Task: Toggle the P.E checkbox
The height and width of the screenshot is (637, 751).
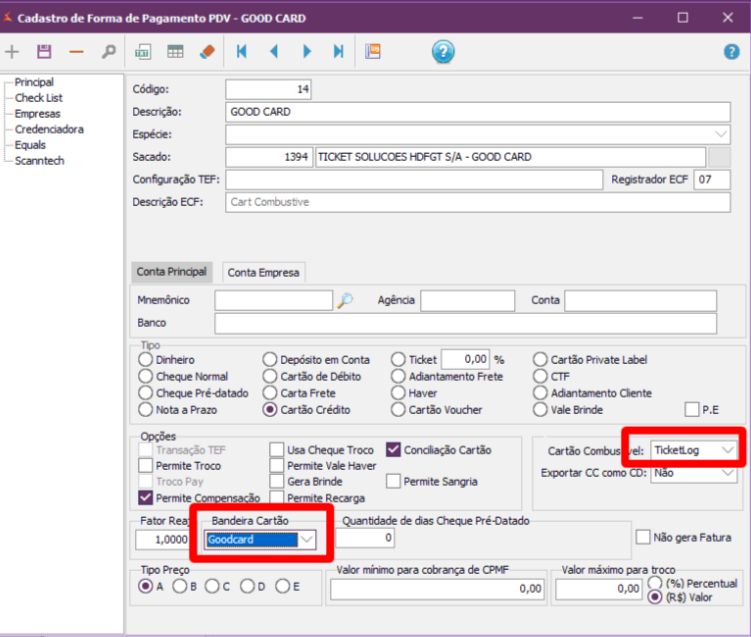Action: click(x=692, y=410)
